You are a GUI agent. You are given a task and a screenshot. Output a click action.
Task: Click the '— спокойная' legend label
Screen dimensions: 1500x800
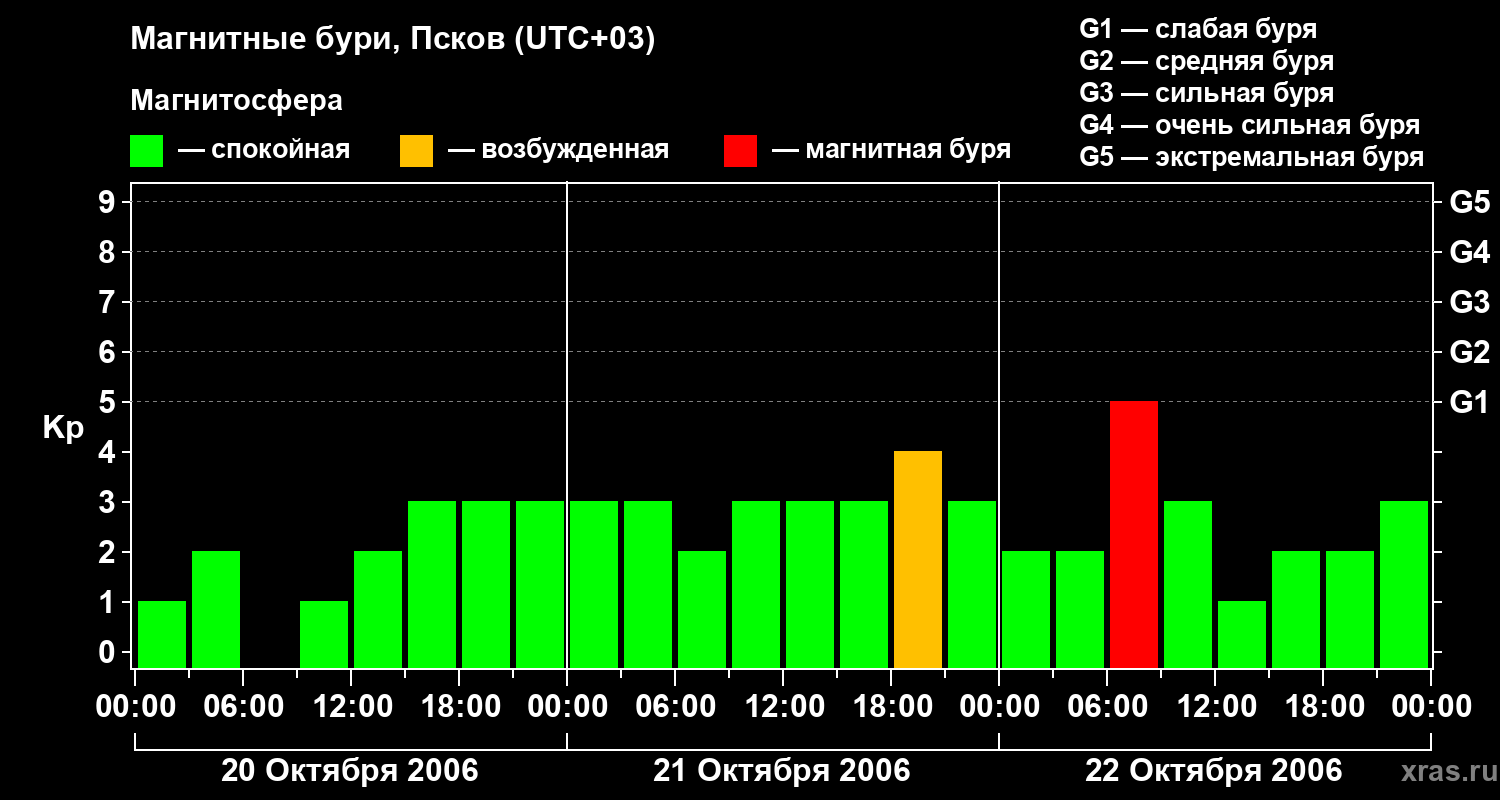click(x=264, y=151)
